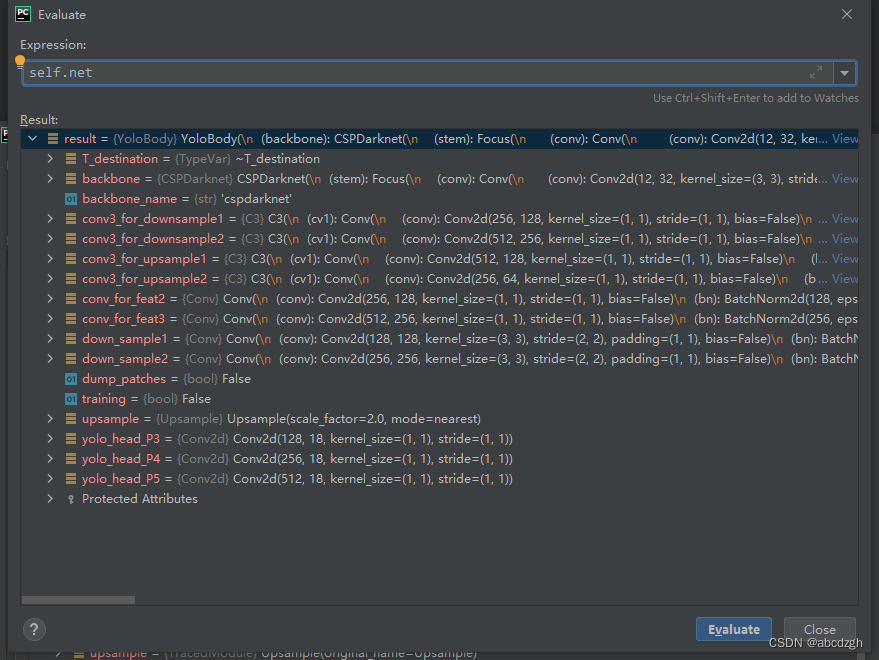This screenshot has width=879, height=660.
Task: Click object icon beside yolo_head_P4
Action: [71, 459]
